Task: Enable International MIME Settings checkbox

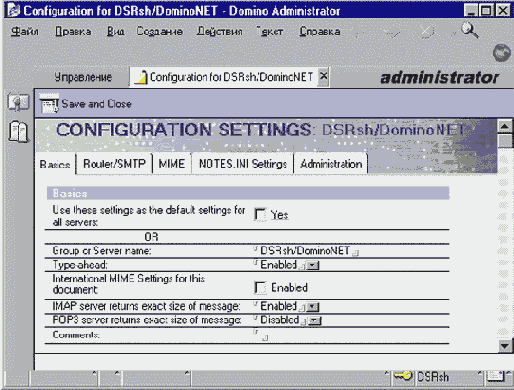Action: (x=260, y=288)
